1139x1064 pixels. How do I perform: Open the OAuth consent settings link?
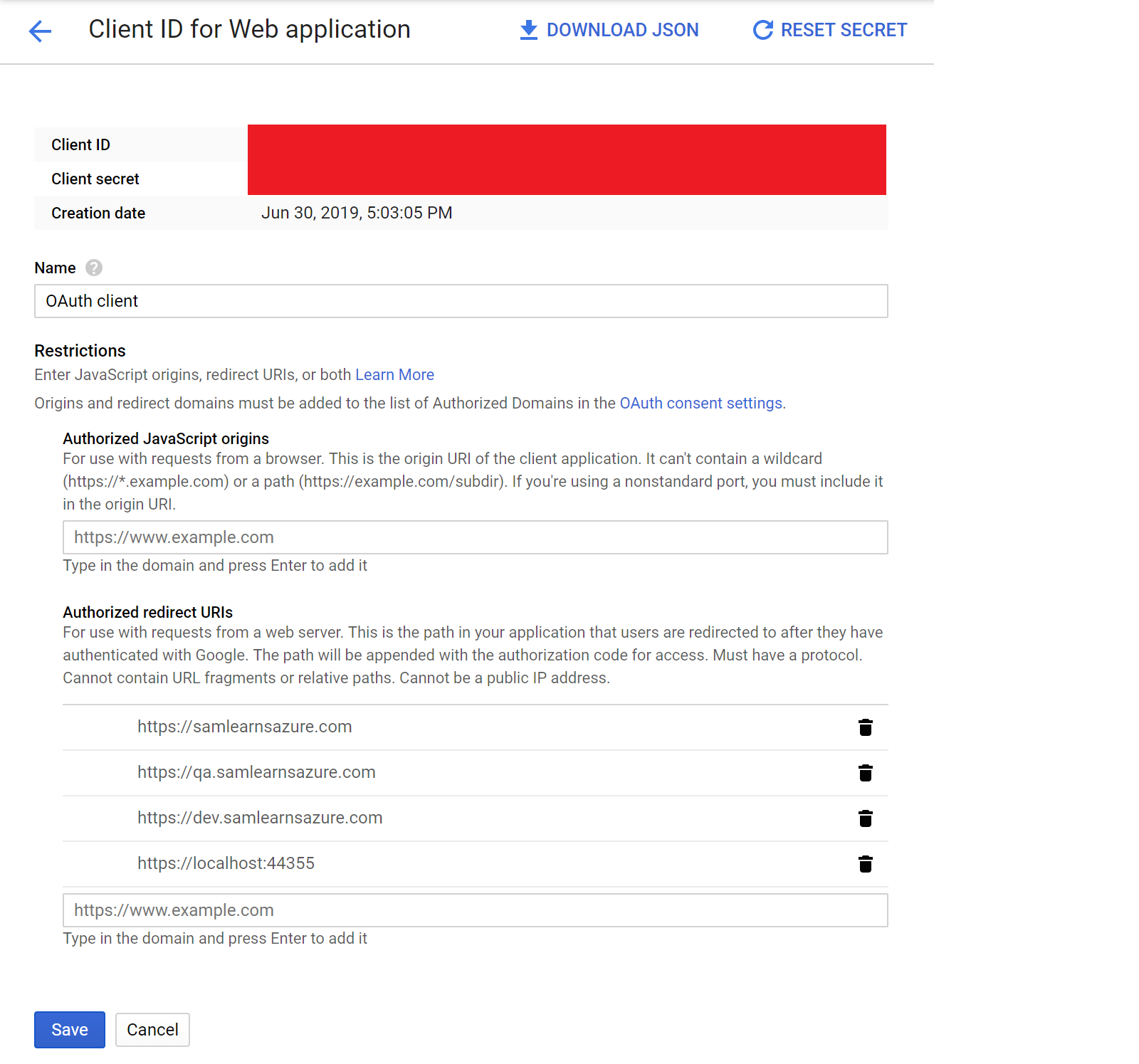[700, 403]
